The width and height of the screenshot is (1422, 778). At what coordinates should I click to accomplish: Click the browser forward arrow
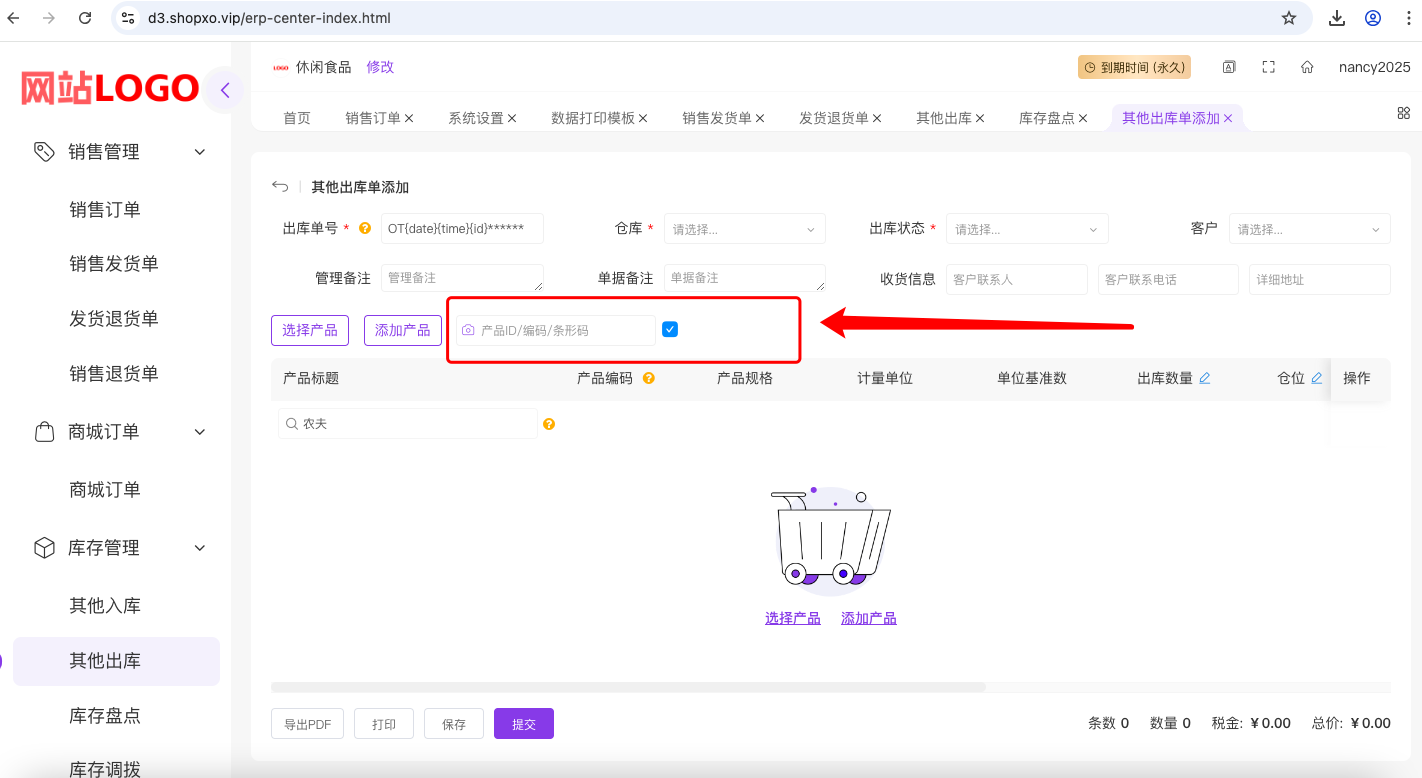(49, 18)
